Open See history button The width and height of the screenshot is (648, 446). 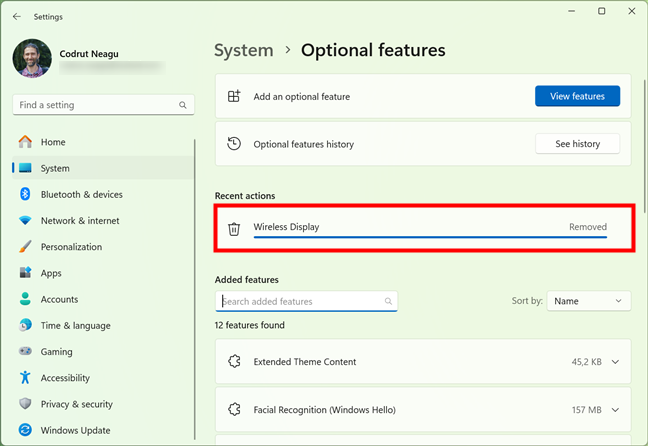577,144
